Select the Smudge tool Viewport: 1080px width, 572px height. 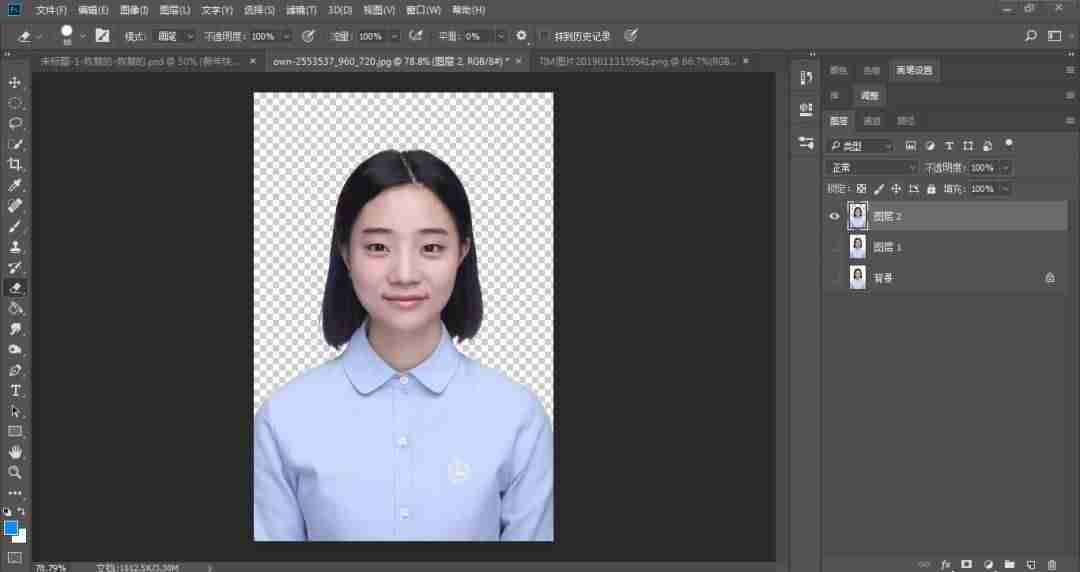click(14, 329)
